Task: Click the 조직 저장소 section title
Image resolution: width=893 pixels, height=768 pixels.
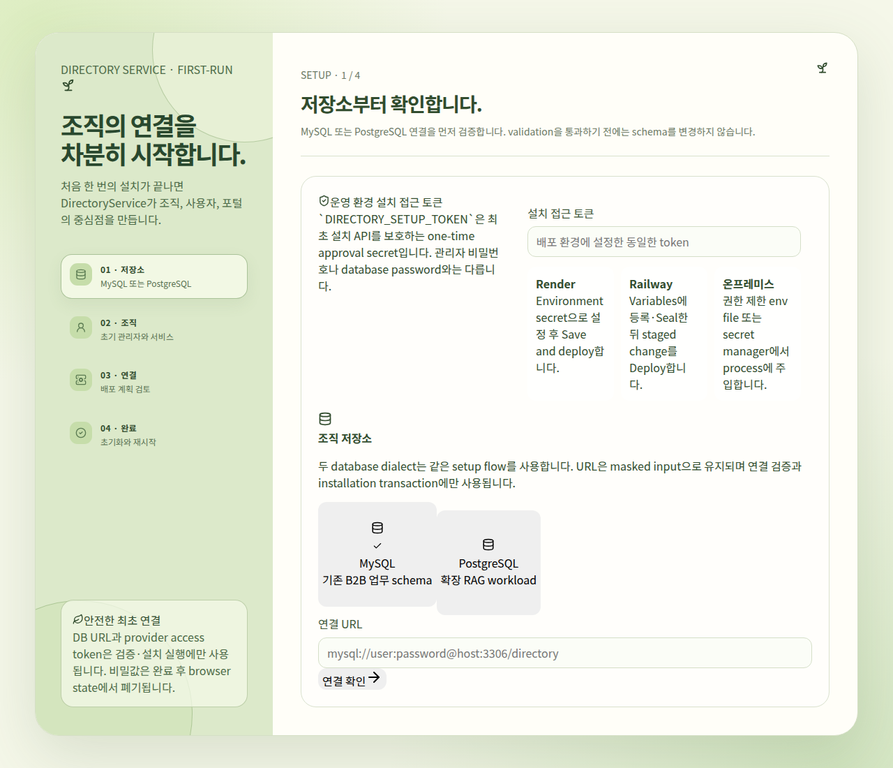Action: (x=345, y=438)
